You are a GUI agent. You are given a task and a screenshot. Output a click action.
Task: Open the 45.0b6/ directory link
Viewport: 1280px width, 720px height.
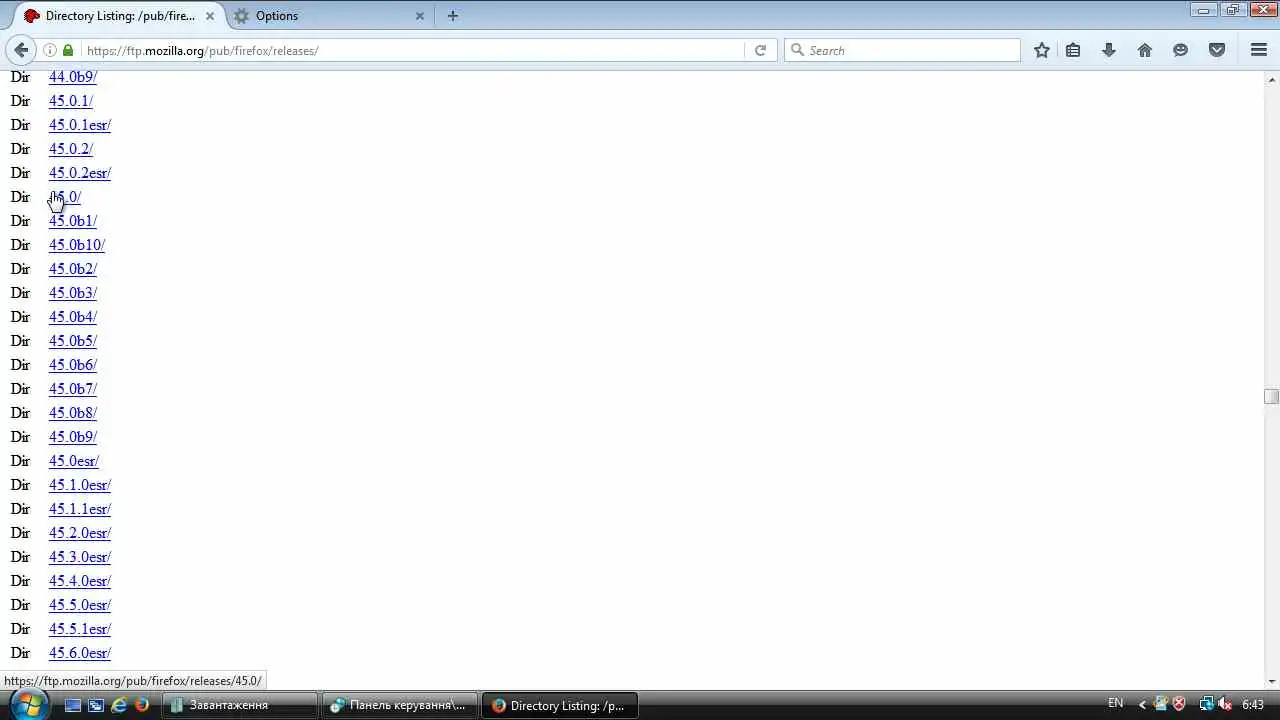(73, 365)
